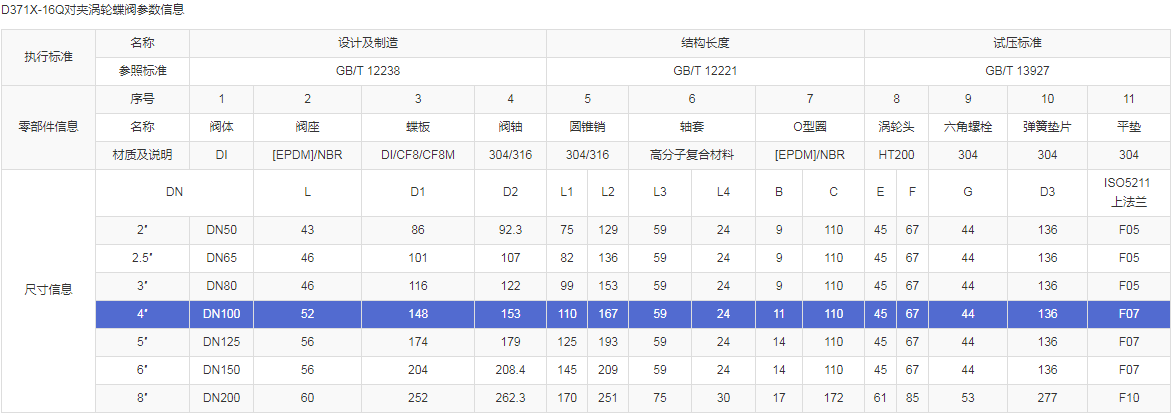Screen dimensions: 1171x413
Task: Select the DN200 size cell
Action: 221,398
